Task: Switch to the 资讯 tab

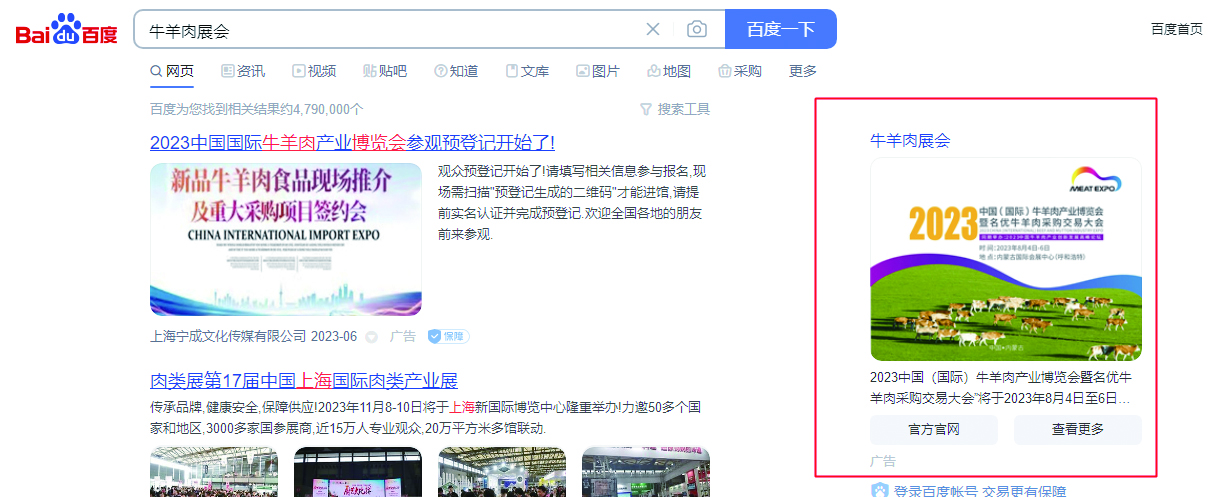Action: 243,71
